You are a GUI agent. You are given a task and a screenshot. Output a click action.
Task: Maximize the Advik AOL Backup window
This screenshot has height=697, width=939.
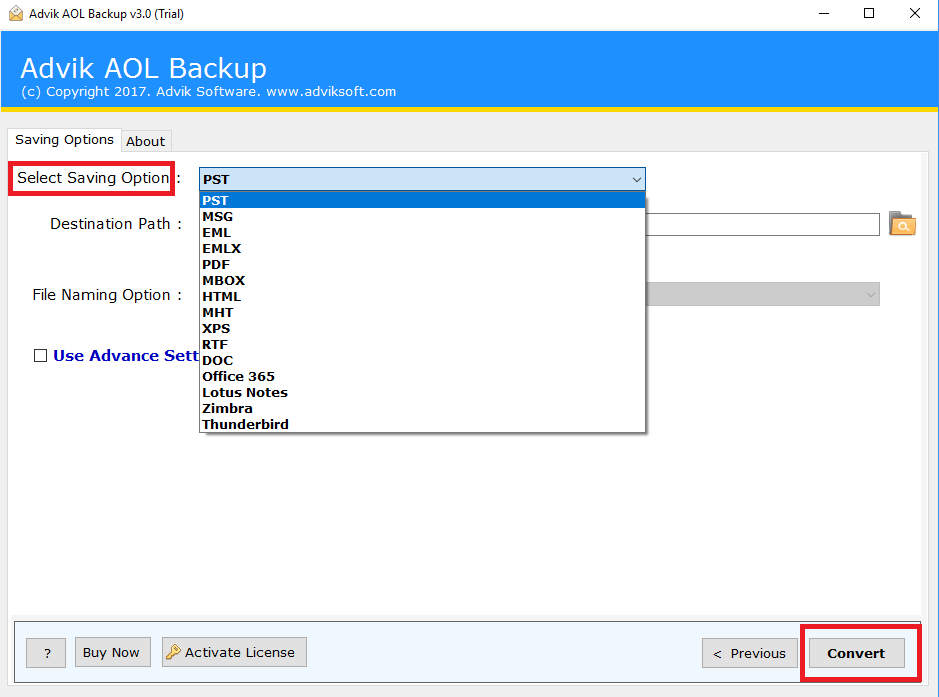pos(869,13)
